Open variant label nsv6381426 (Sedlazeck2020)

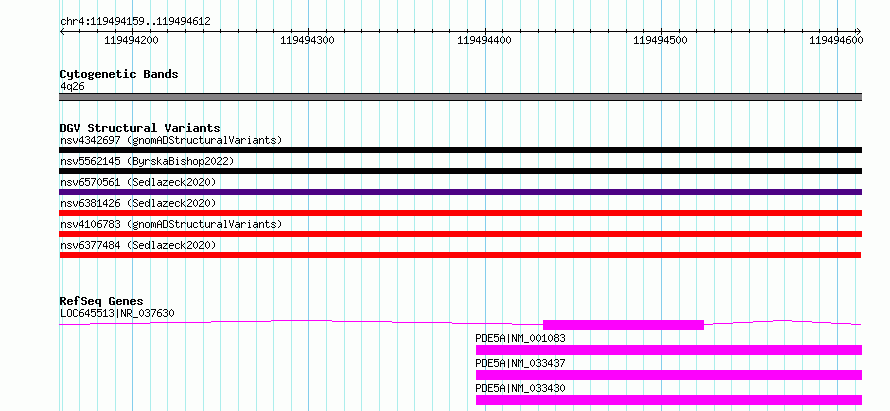(x=138, y=203)
